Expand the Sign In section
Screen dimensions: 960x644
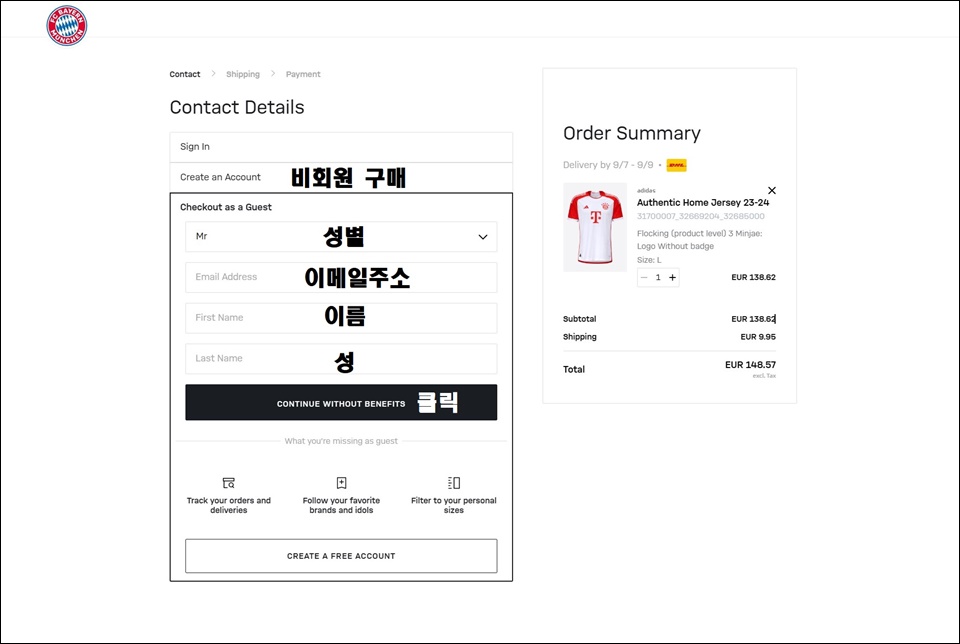[x=341, y=147]
